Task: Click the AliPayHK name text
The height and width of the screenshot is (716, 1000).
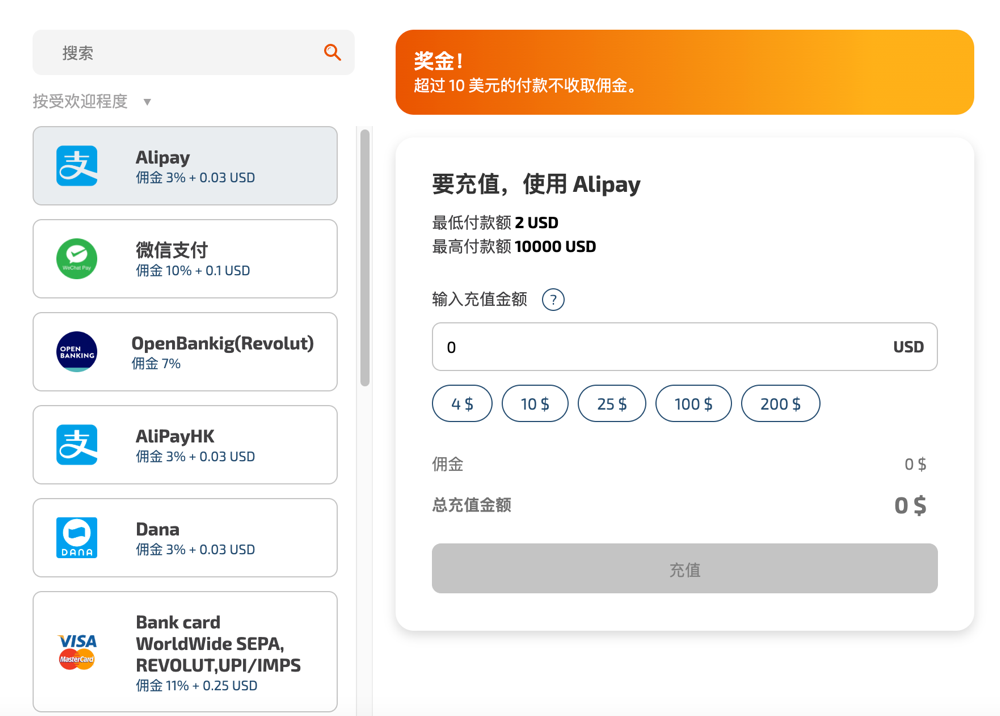Action: point(175,436)
